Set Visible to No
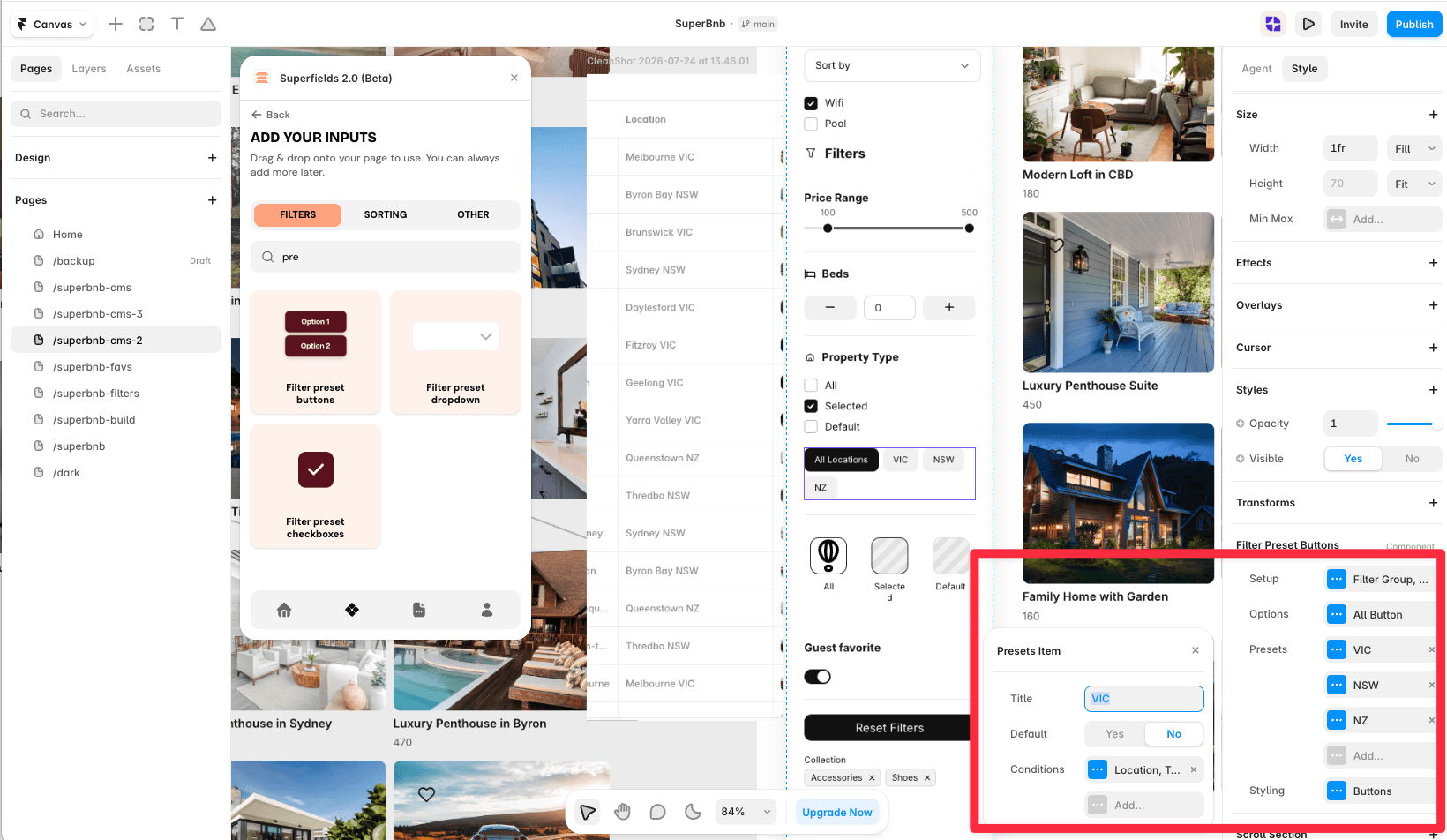Screen dimensions: 1447x840 (1412, 459)
